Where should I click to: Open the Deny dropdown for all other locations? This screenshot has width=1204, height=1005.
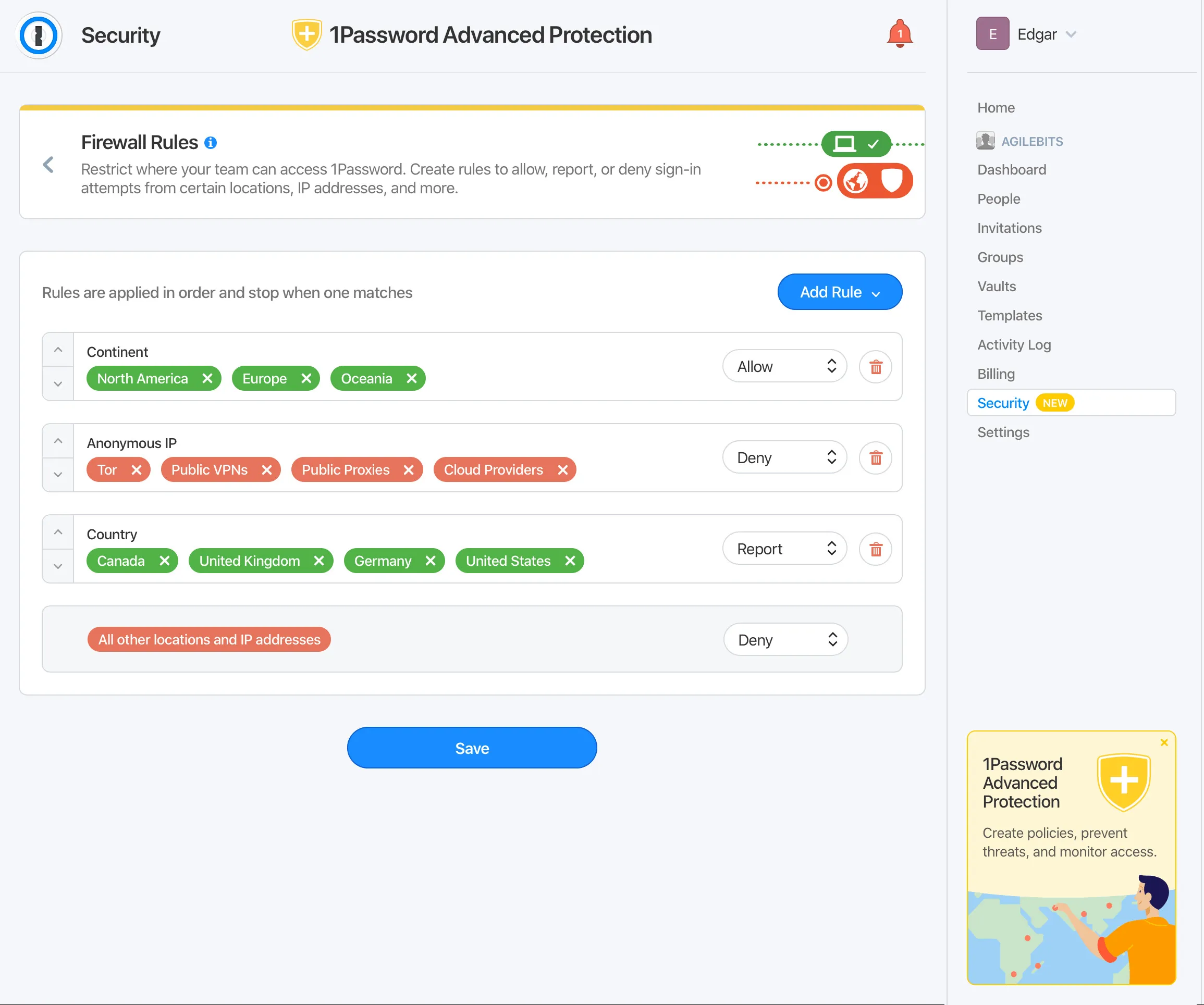coord(785,639)
